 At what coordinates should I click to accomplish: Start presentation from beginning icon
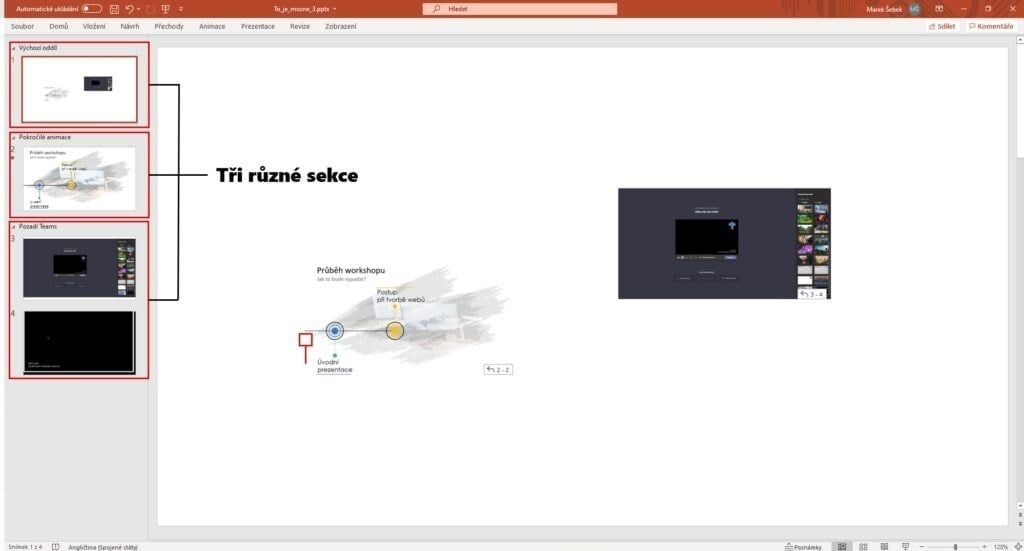tap(166, 8)
